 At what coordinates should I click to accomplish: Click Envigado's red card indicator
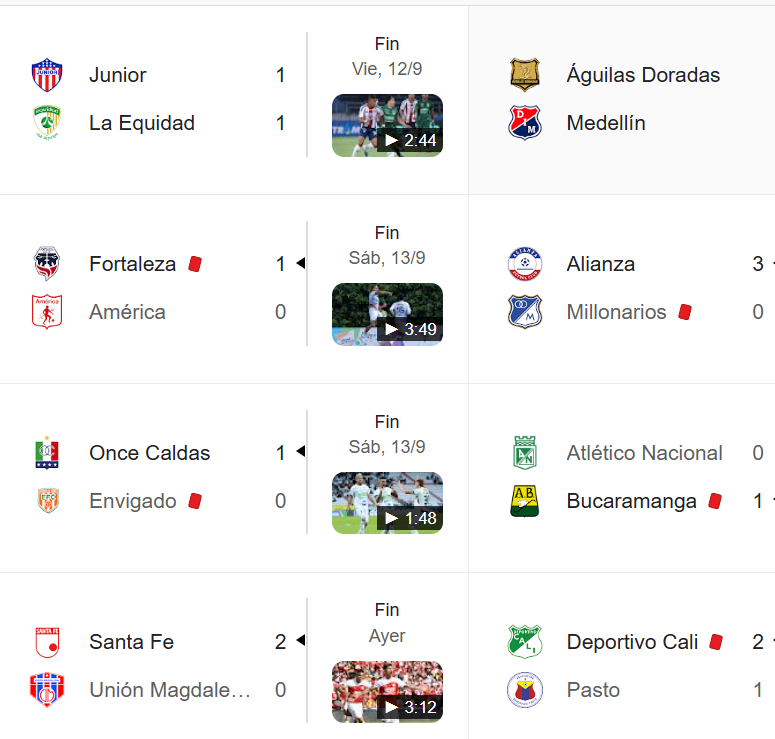(195, 501)
